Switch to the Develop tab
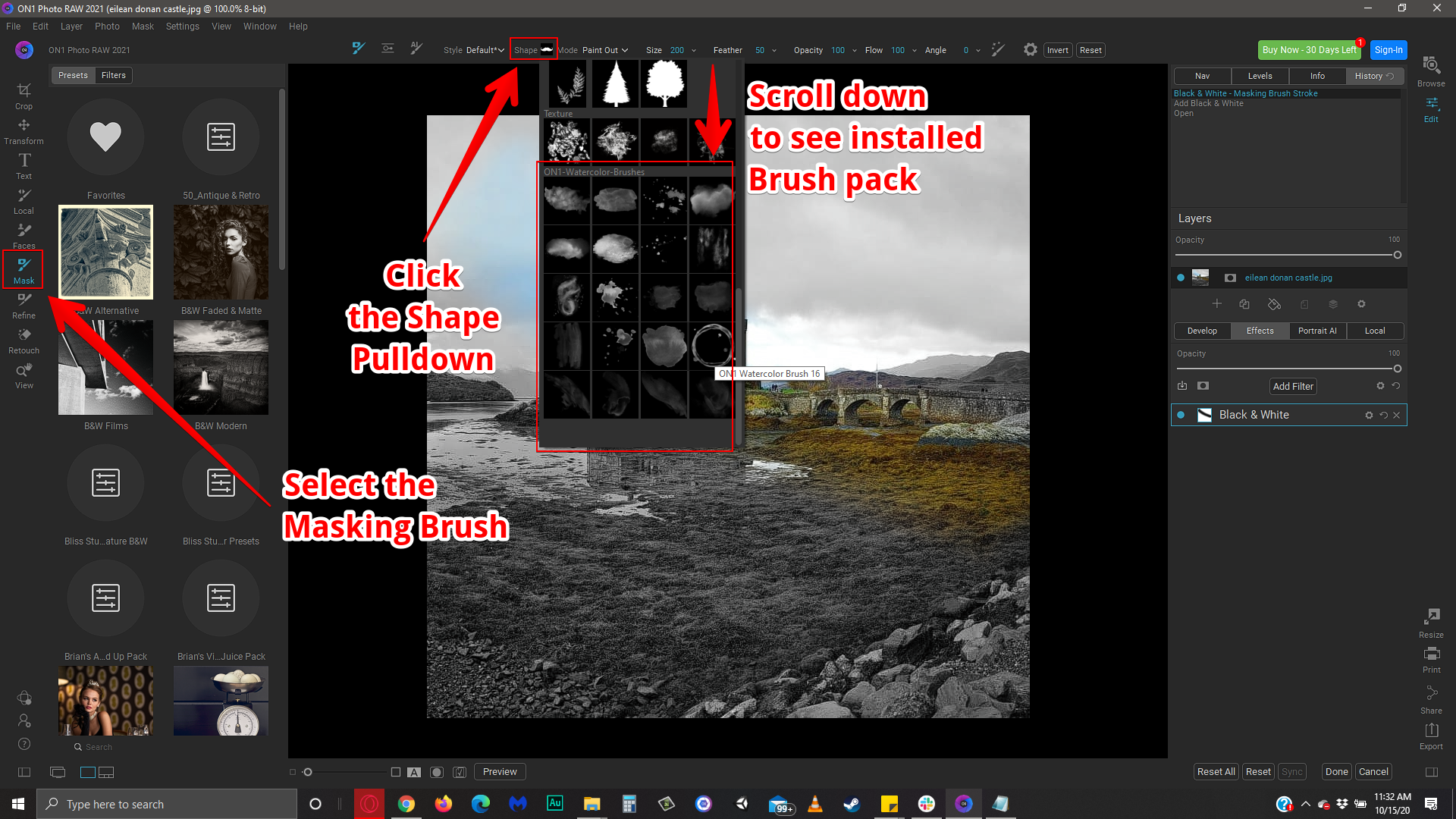The width and height of the screenshot is (1456, 819). click(x=1202, y=331)
